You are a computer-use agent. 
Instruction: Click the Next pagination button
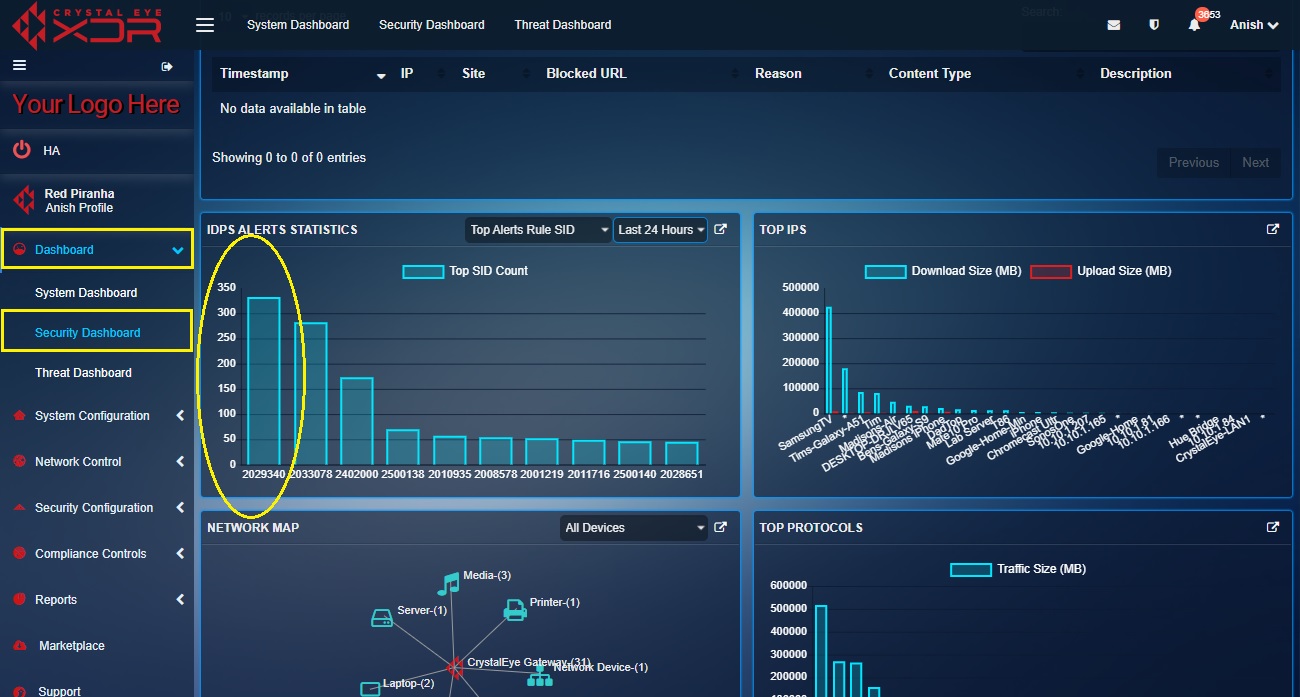tap(1256, 163)
